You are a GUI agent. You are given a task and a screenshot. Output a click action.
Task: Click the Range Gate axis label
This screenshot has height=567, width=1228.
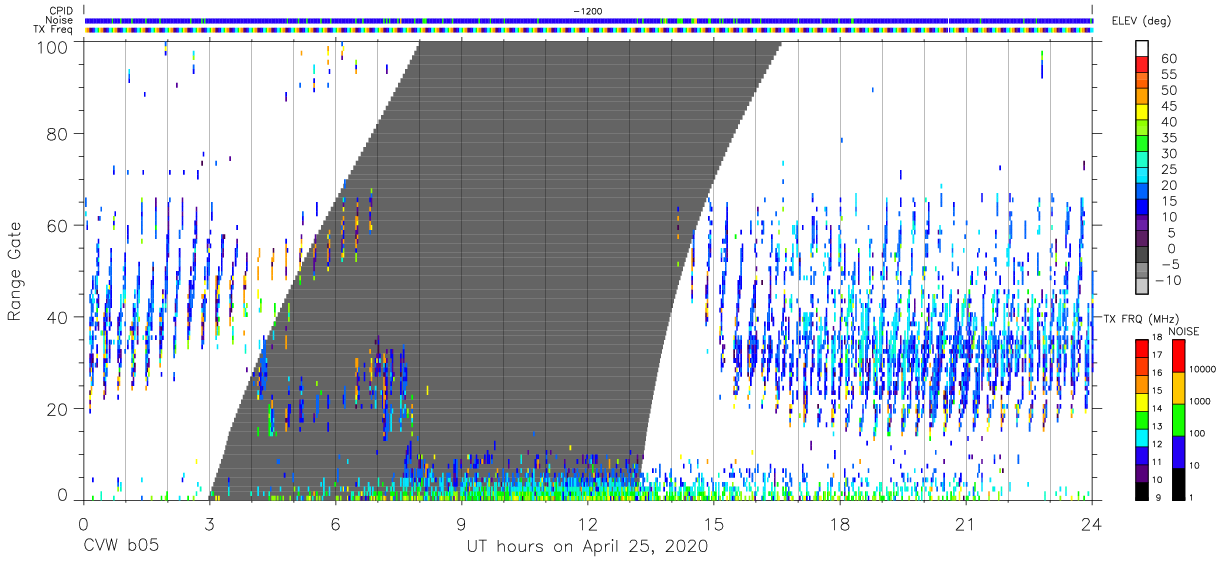click(x=16, y=271)
